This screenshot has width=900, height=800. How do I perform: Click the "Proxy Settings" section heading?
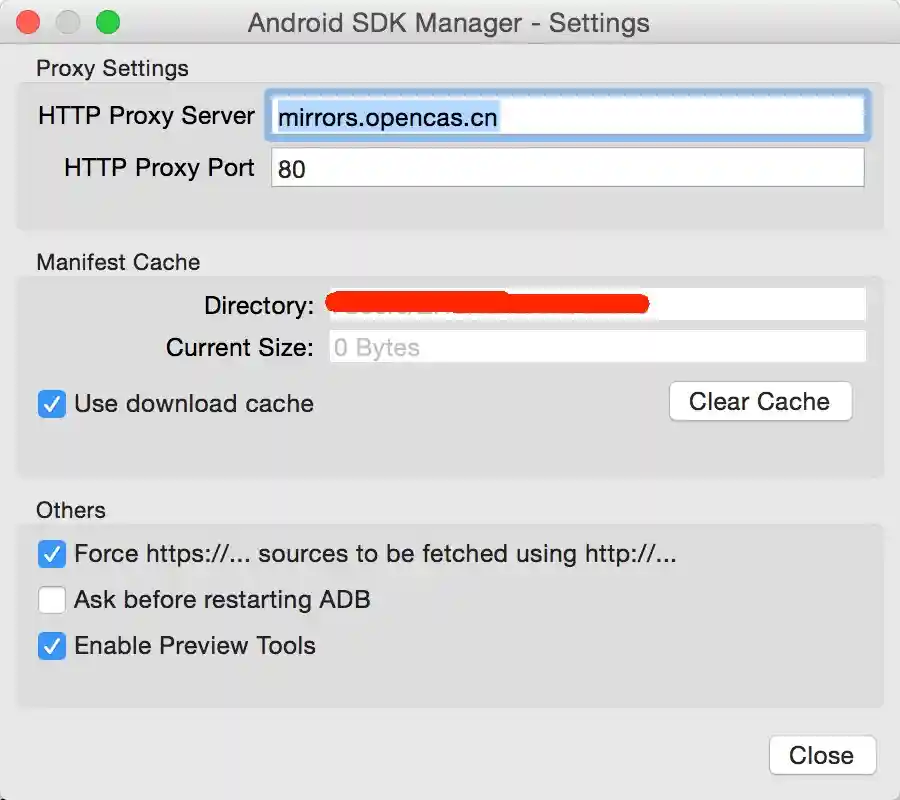point(112,68)
